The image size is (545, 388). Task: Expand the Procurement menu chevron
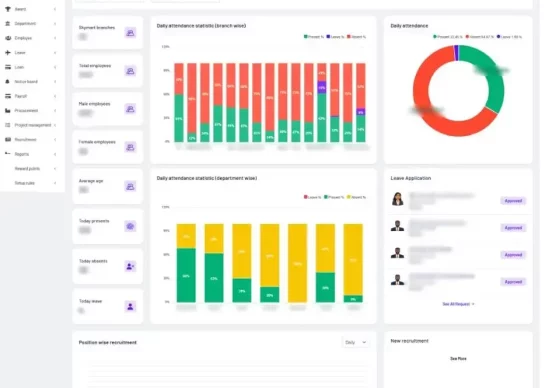[x=55, y=111]
